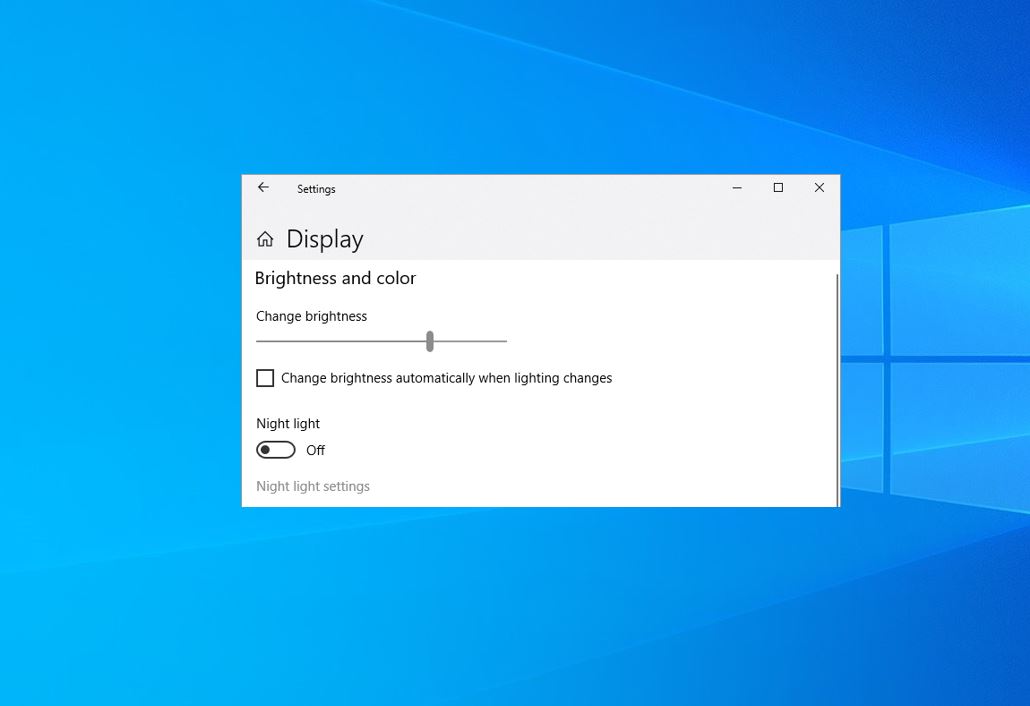Click the Display page heading
The height and width of the screenshot is (706, 1030).
coord(324,238)
